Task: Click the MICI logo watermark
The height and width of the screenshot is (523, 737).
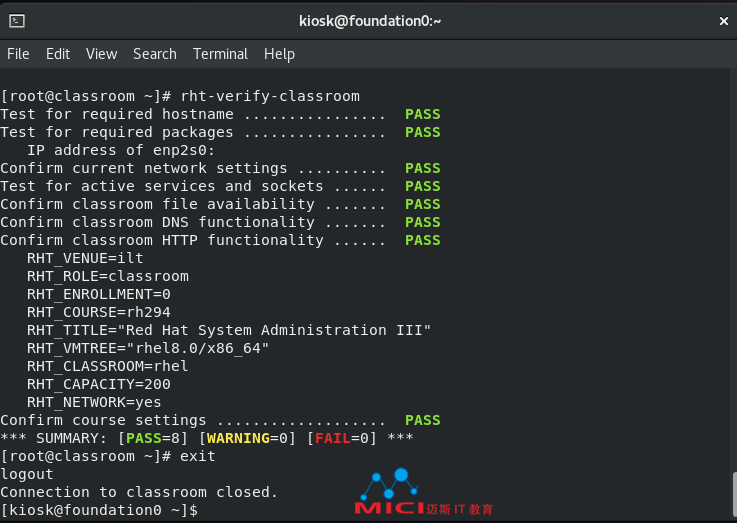Action: (423, 492)
